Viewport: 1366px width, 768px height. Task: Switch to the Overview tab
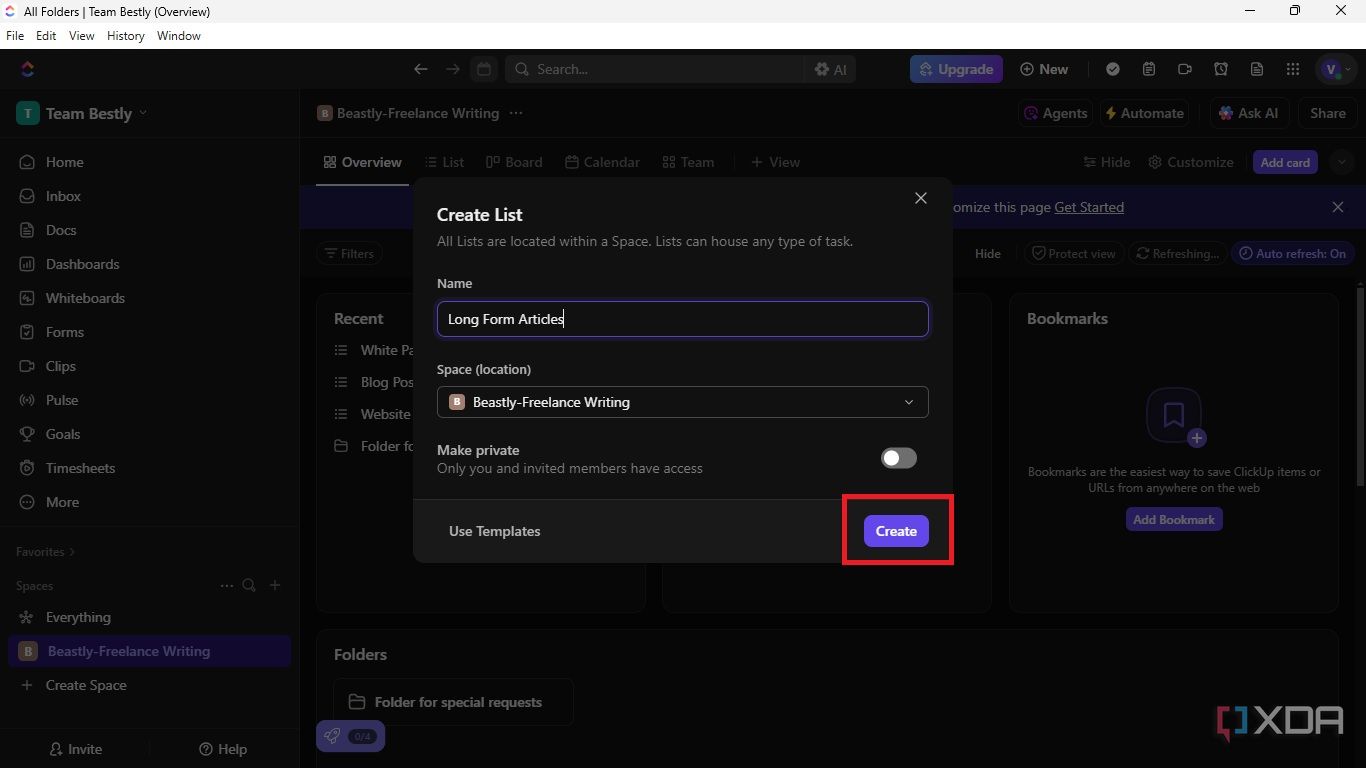click(x=362, y=162)
